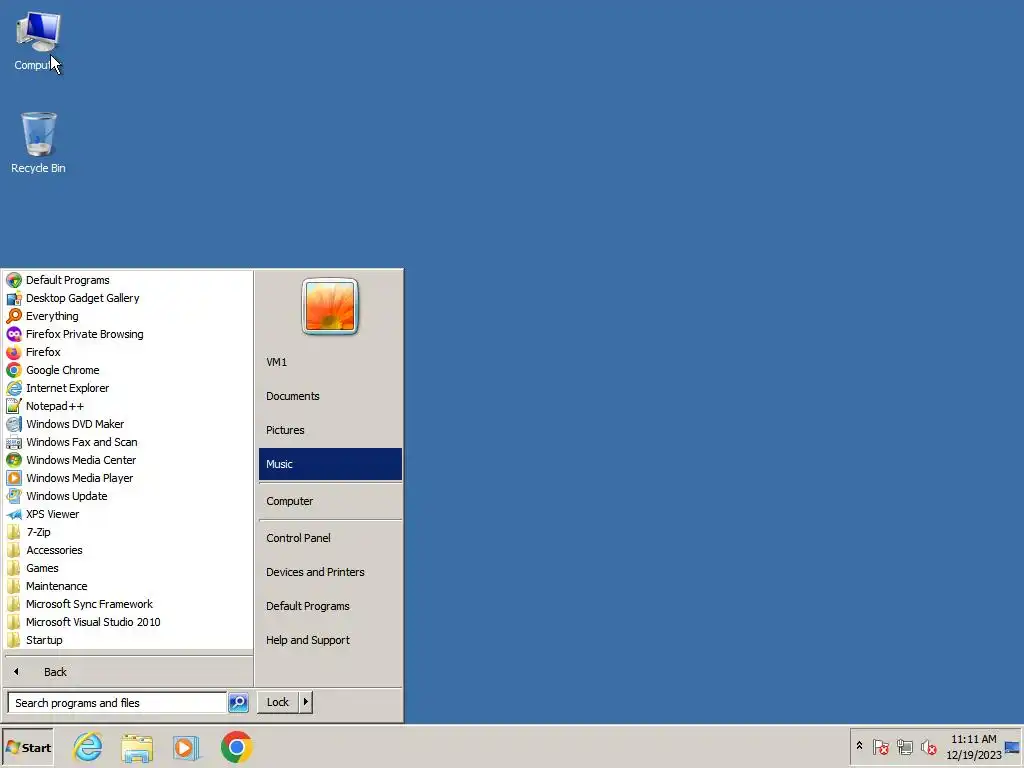Click Media Player taskbar icon
Screen dimensions: 1024x768
[x=186, y=747]
